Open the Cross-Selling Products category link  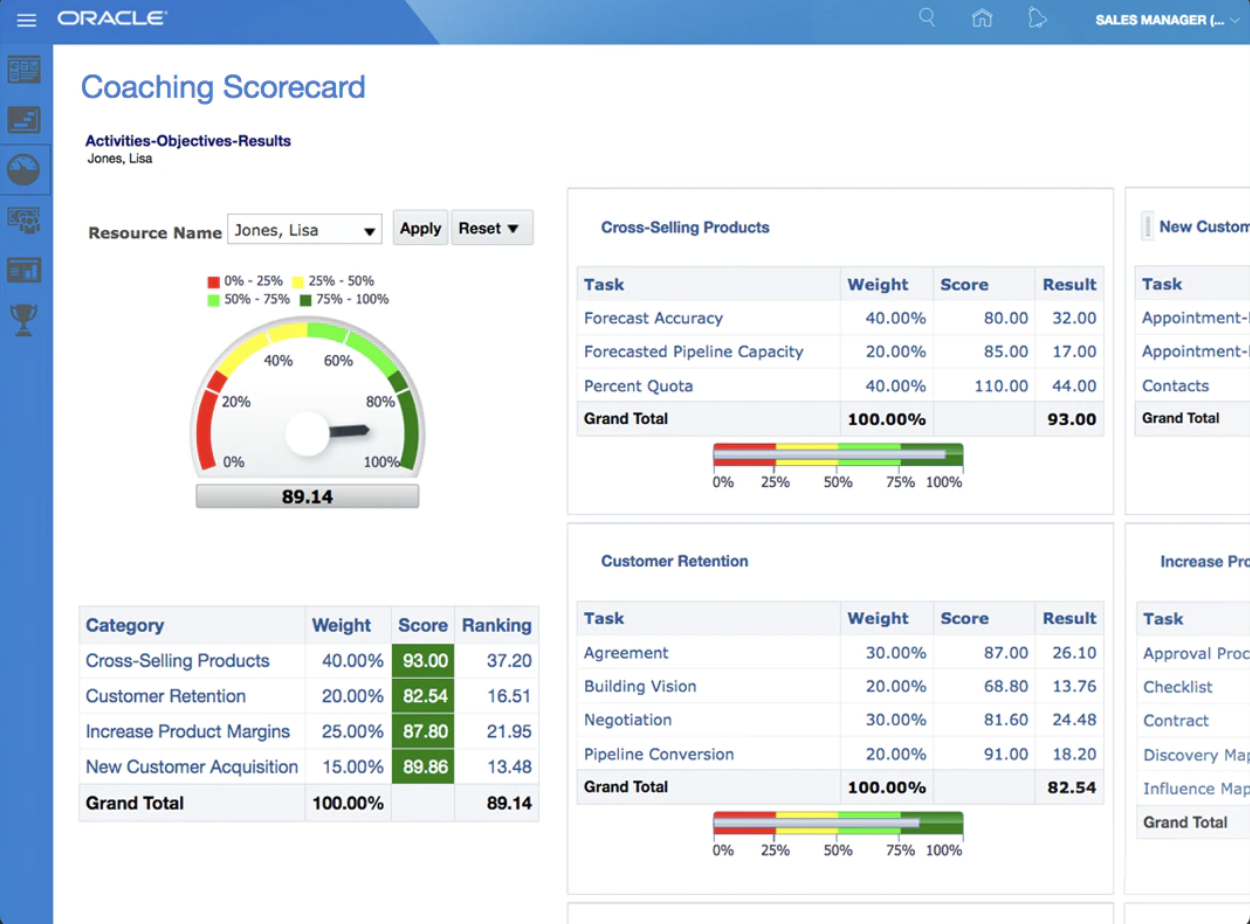click(177, 661)
